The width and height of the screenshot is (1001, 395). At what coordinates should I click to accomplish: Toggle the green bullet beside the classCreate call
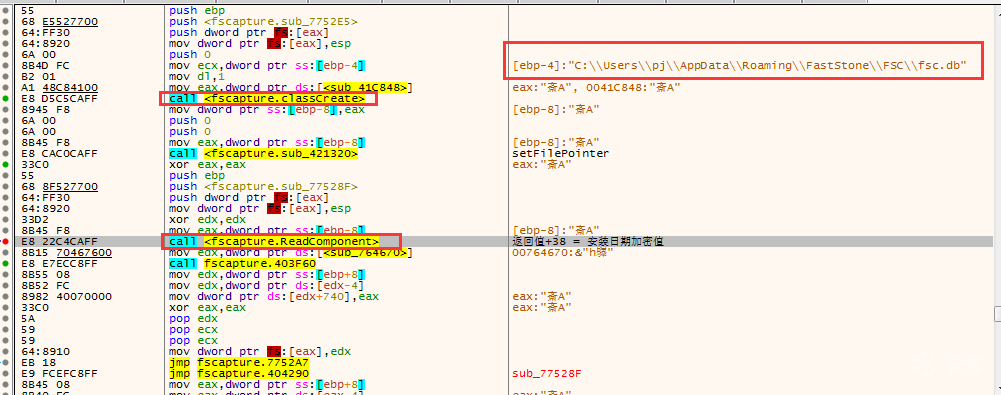[x=6, y=99]
